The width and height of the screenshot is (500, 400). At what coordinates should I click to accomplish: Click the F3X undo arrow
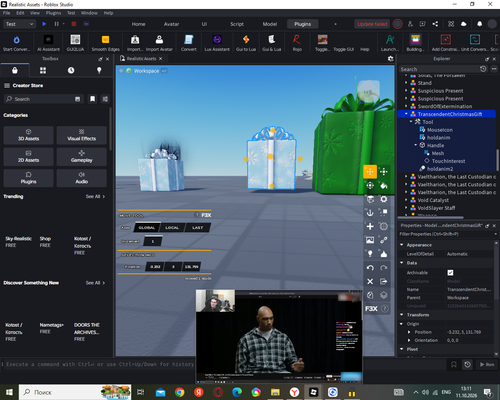click(370, 268)
